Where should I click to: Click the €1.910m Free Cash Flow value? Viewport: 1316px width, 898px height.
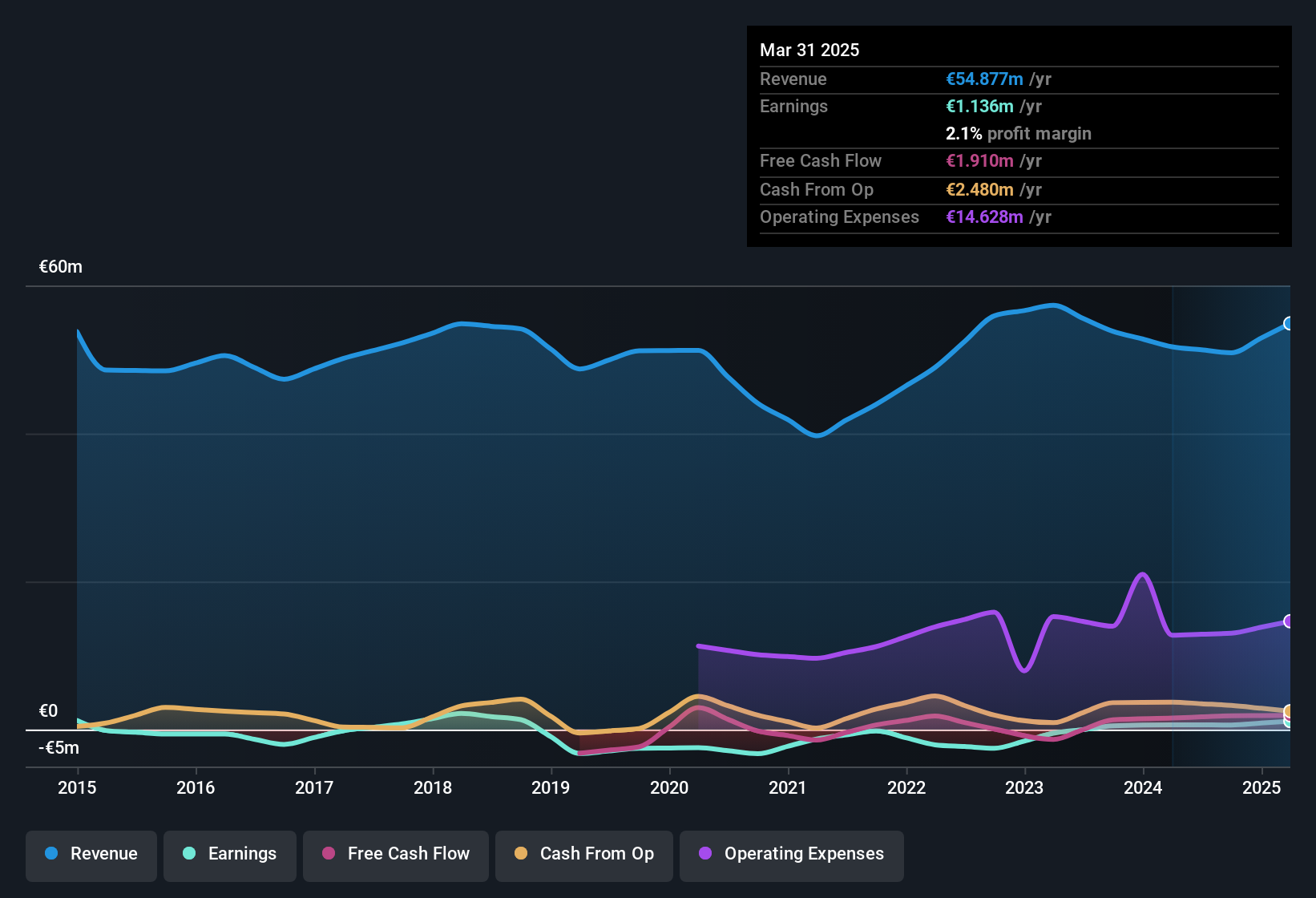(x=979, y=160)
